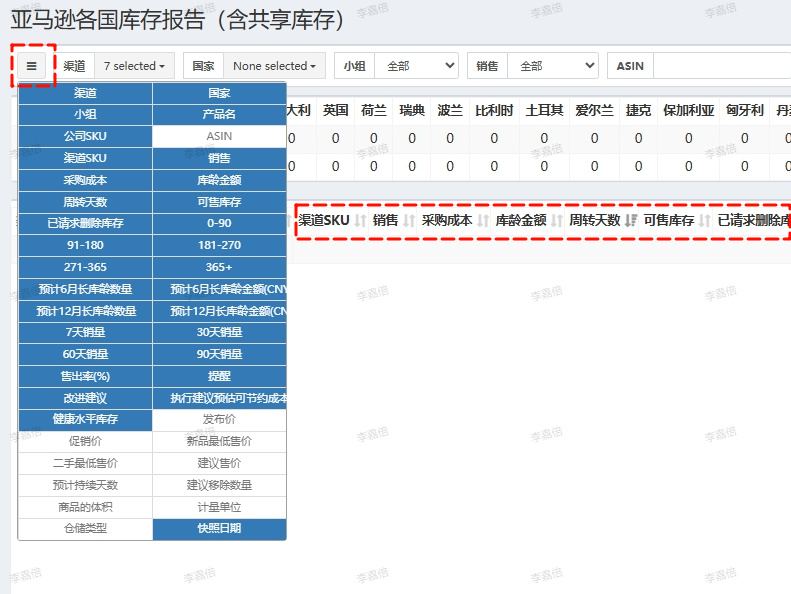Click the 波兰 country column header
Viewport: 791px width, 594px height.
(x=450, y=111)
